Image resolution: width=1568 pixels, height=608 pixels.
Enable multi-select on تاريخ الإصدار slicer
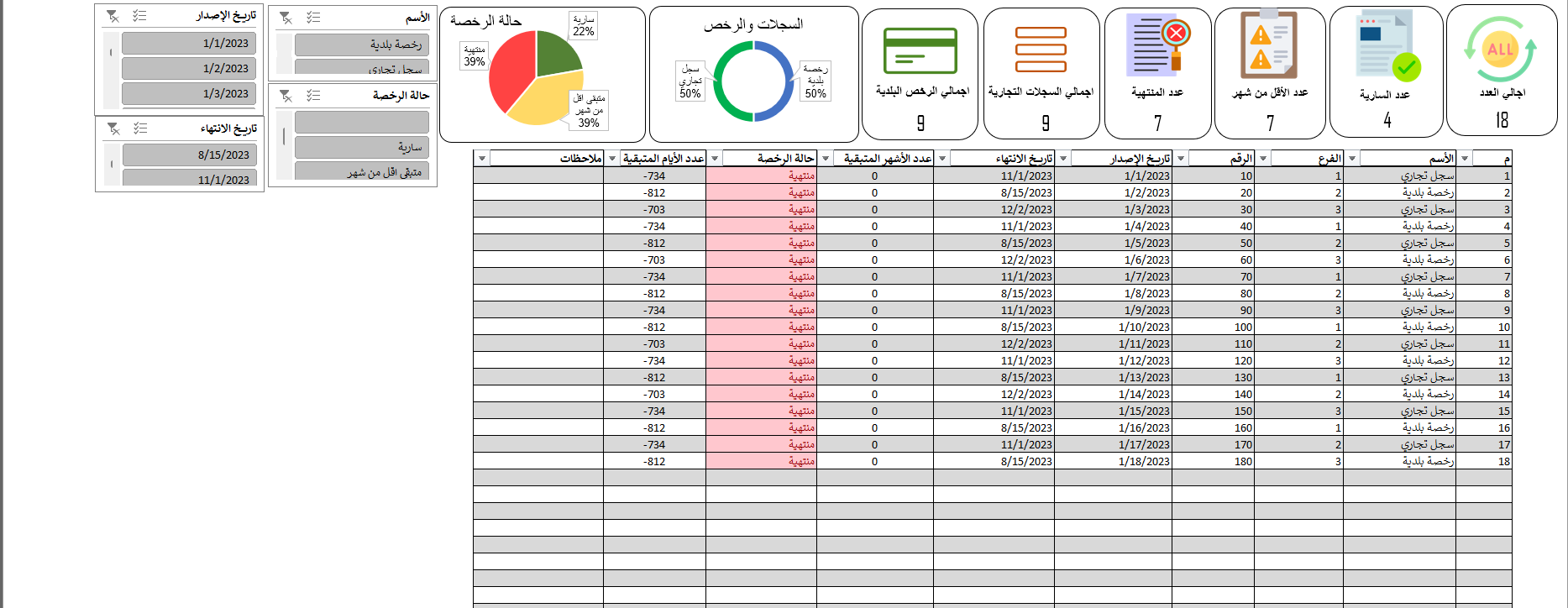(140, 16)
